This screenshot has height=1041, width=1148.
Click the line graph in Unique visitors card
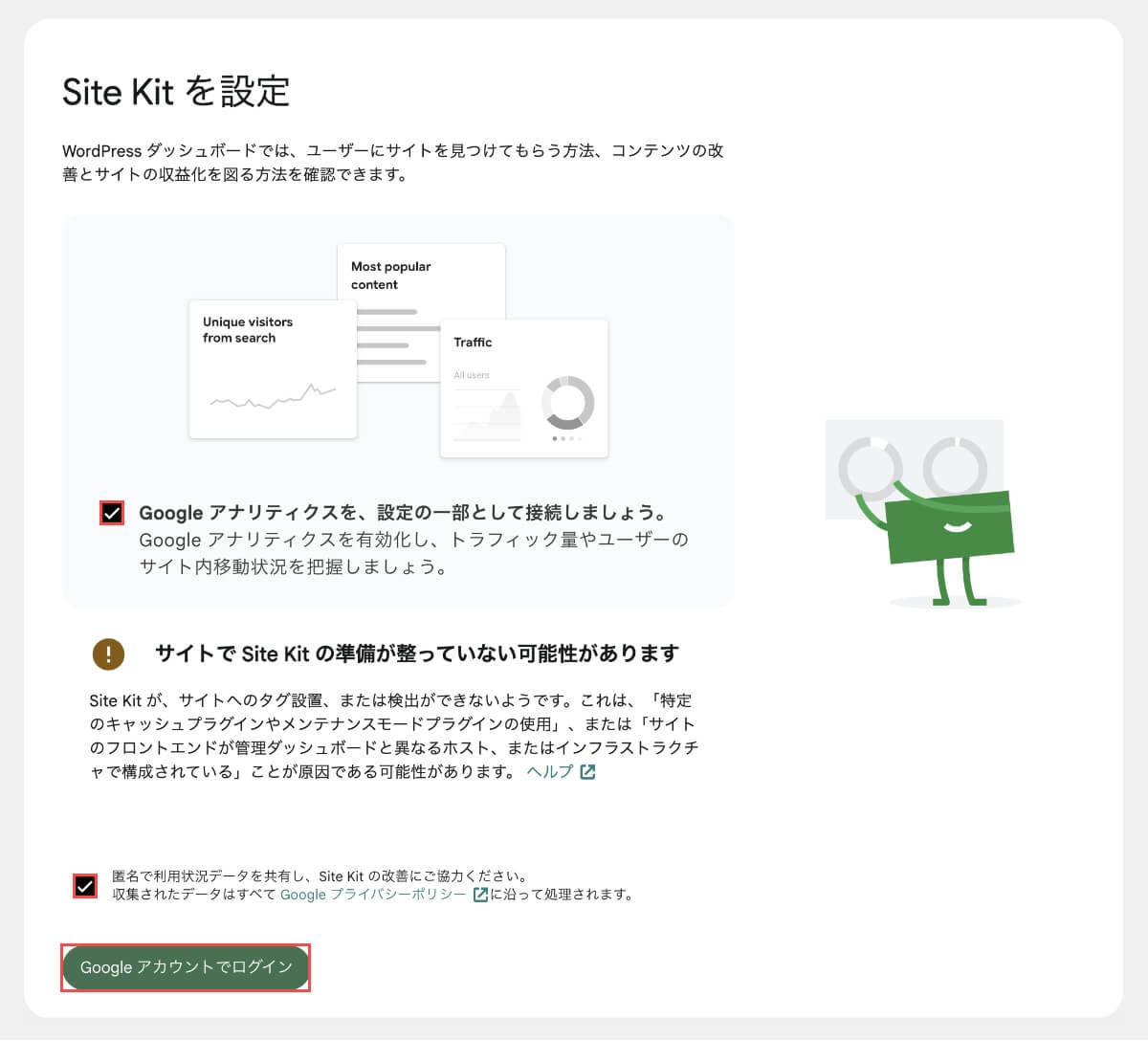pos(274,395)
